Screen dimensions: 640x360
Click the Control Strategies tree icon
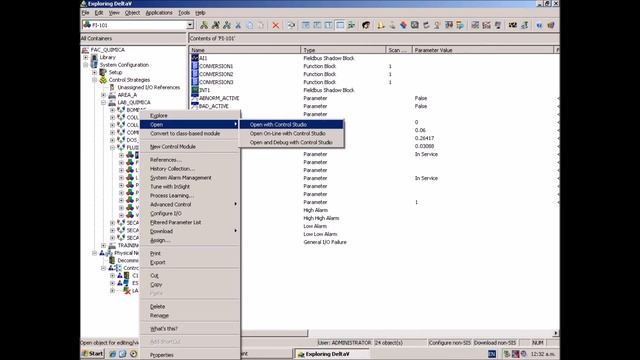tap(103, 80)
